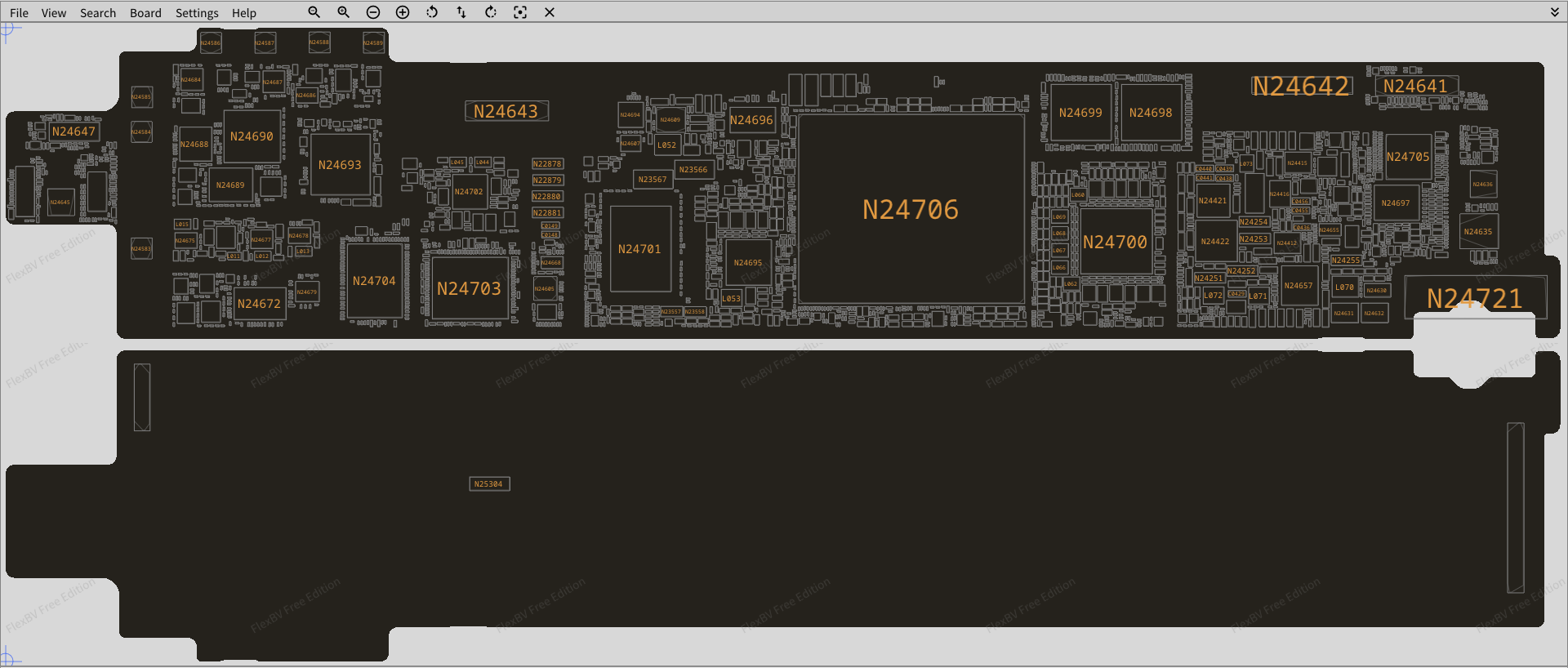Select the large N24706 chip on the board
The image size is (1568, 668).
[911, 210]
